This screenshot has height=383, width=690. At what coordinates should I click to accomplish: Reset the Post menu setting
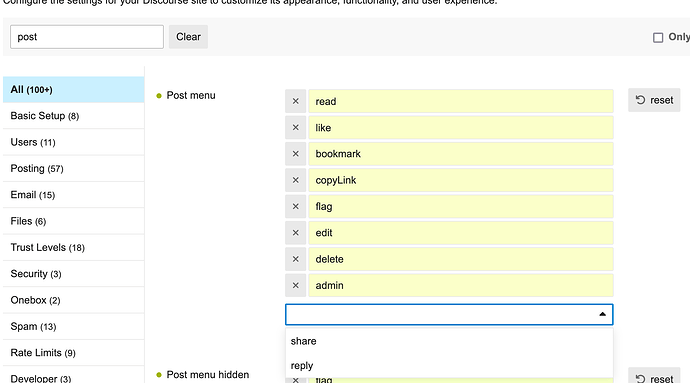tap(654, 100)
